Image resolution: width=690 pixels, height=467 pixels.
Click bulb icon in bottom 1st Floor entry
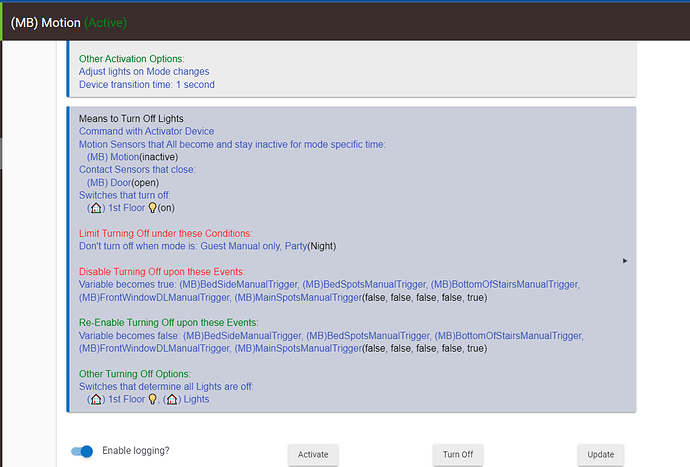[x=153, y=399]
